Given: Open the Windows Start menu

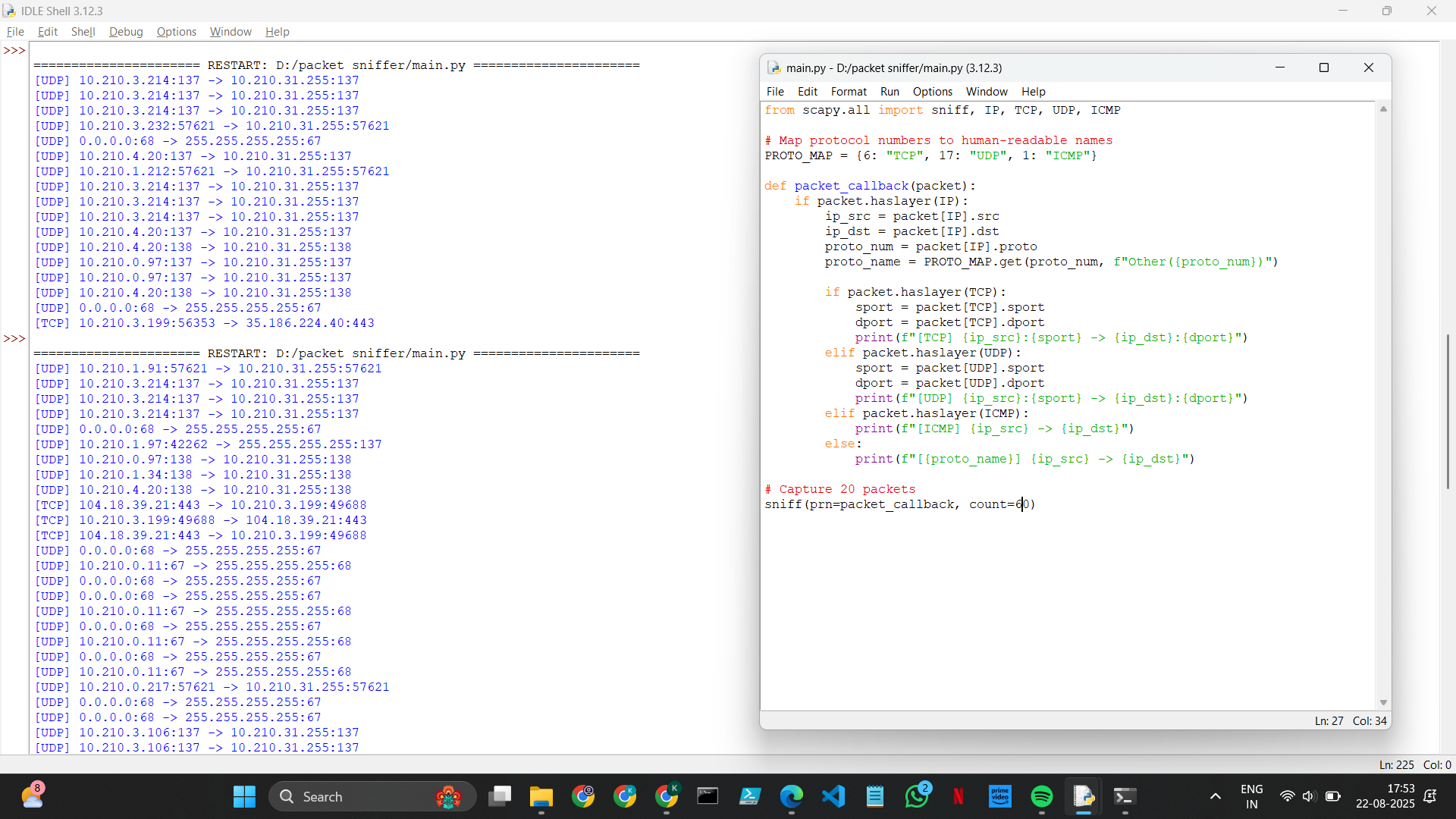Looking at the screenshot, I should point(244,796).
